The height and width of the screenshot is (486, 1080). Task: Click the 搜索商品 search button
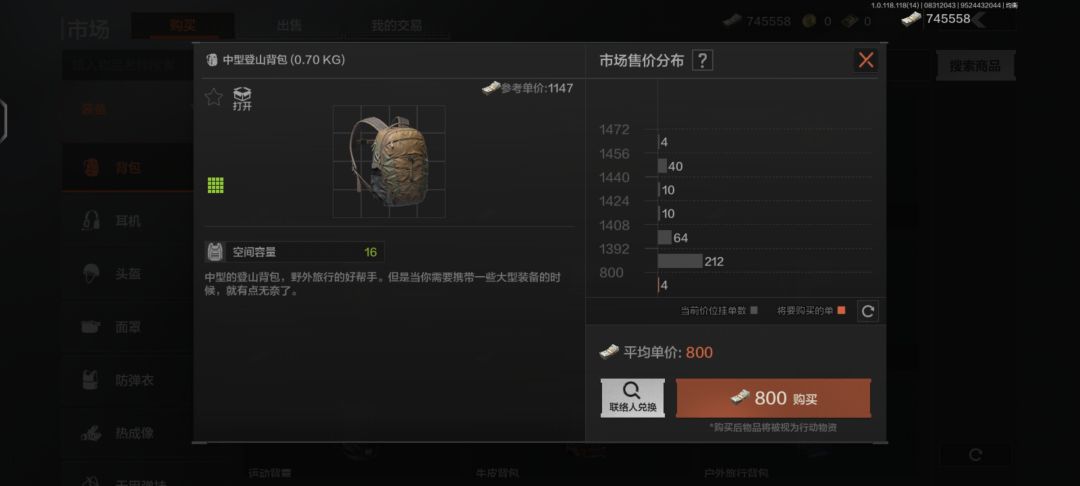pyautogui.click(x=975, y=66)
